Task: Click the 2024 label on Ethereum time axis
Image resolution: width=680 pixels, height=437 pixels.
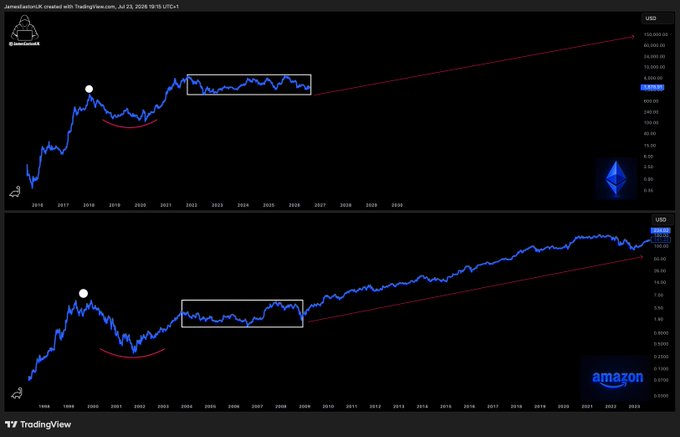Action: tap(243, 205)
